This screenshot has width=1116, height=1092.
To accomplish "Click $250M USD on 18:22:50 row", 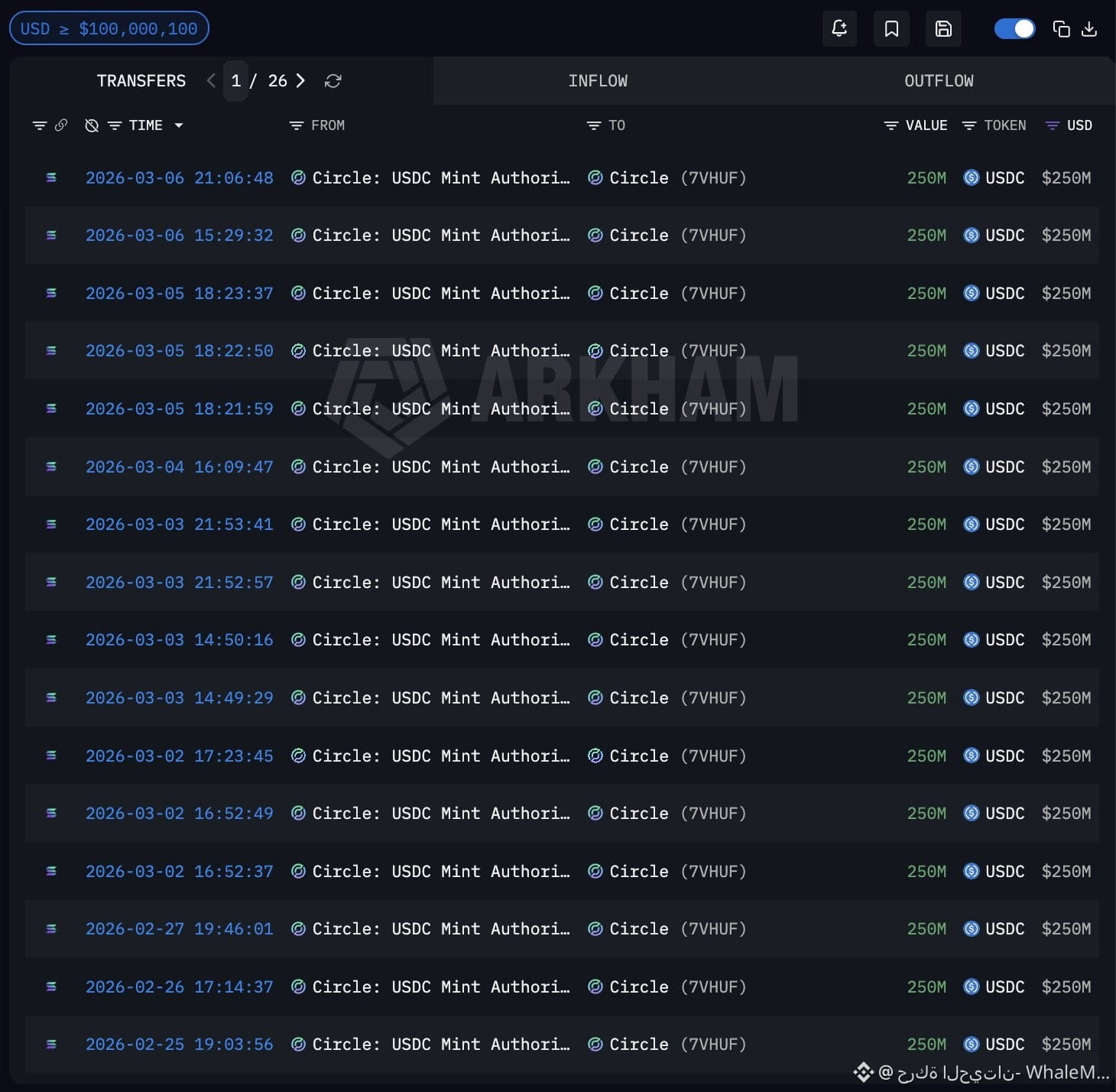I will (1066, 350).
